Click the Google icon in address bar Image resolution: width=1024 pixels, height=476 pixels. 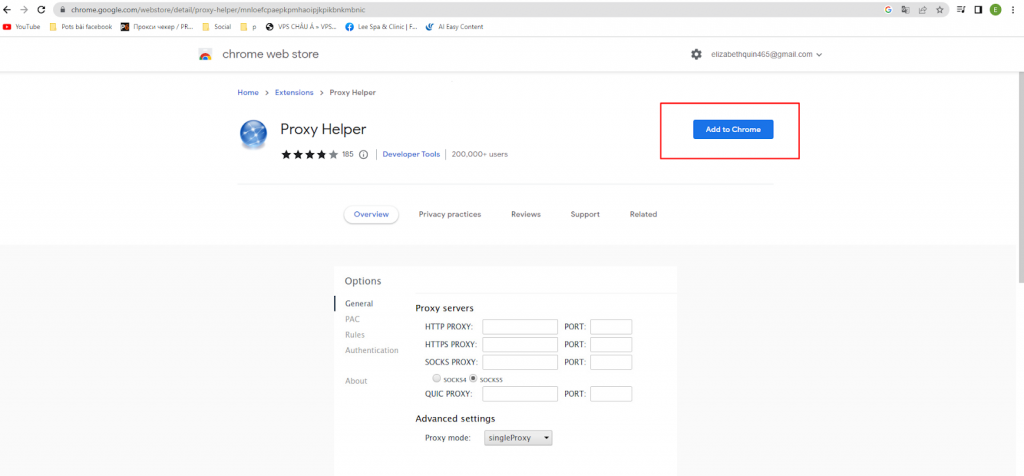point(888,10)
